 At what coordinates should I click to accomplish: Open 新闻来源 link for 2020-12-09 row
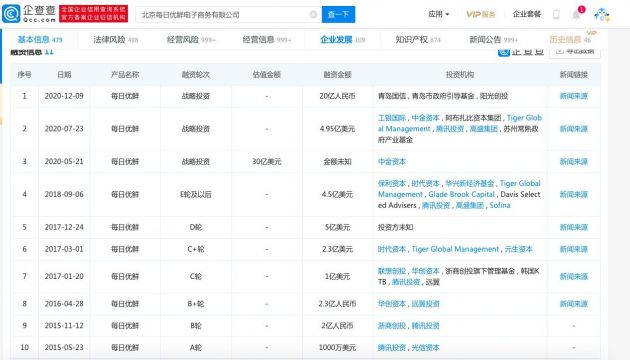click(574, 96)
